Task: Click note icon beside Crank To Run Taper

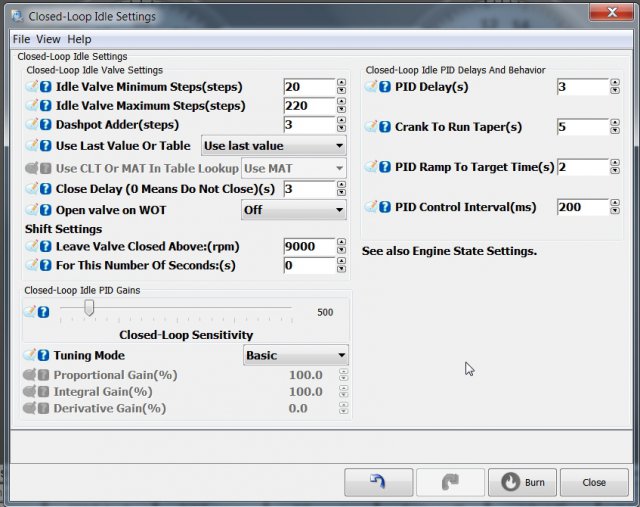Action: pyautogui.click(x=371, y=127)
